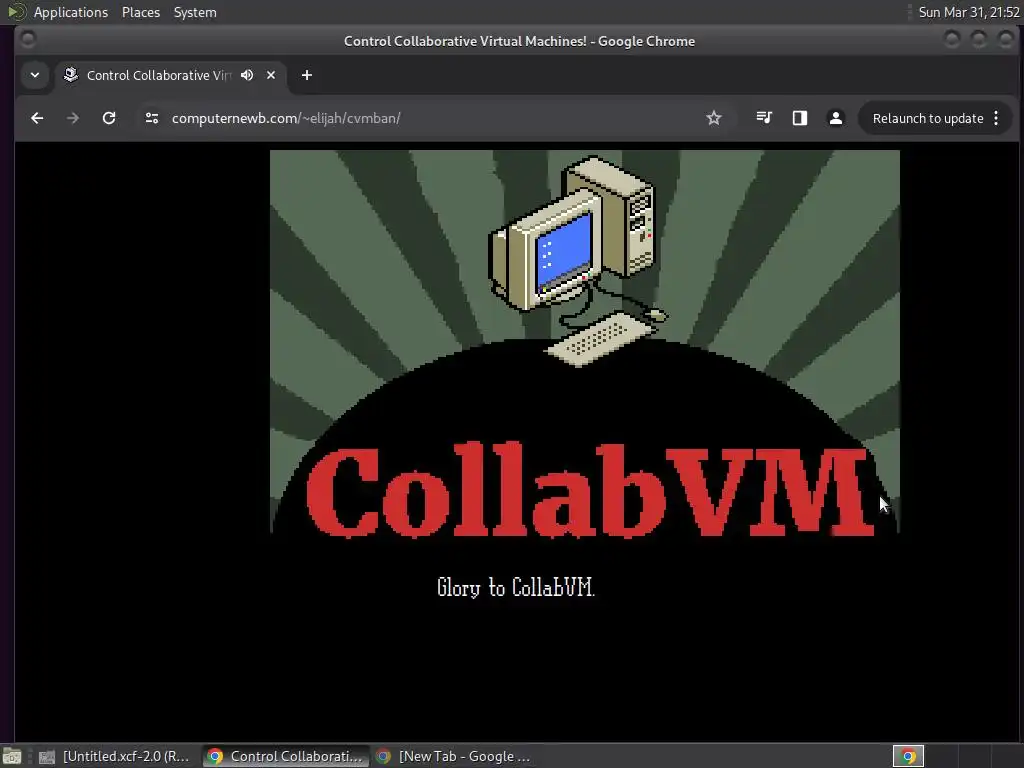Viewport: 1024px width, 768px height.
Task: Open the profile account icon
Action: click(x=836, y=118)
